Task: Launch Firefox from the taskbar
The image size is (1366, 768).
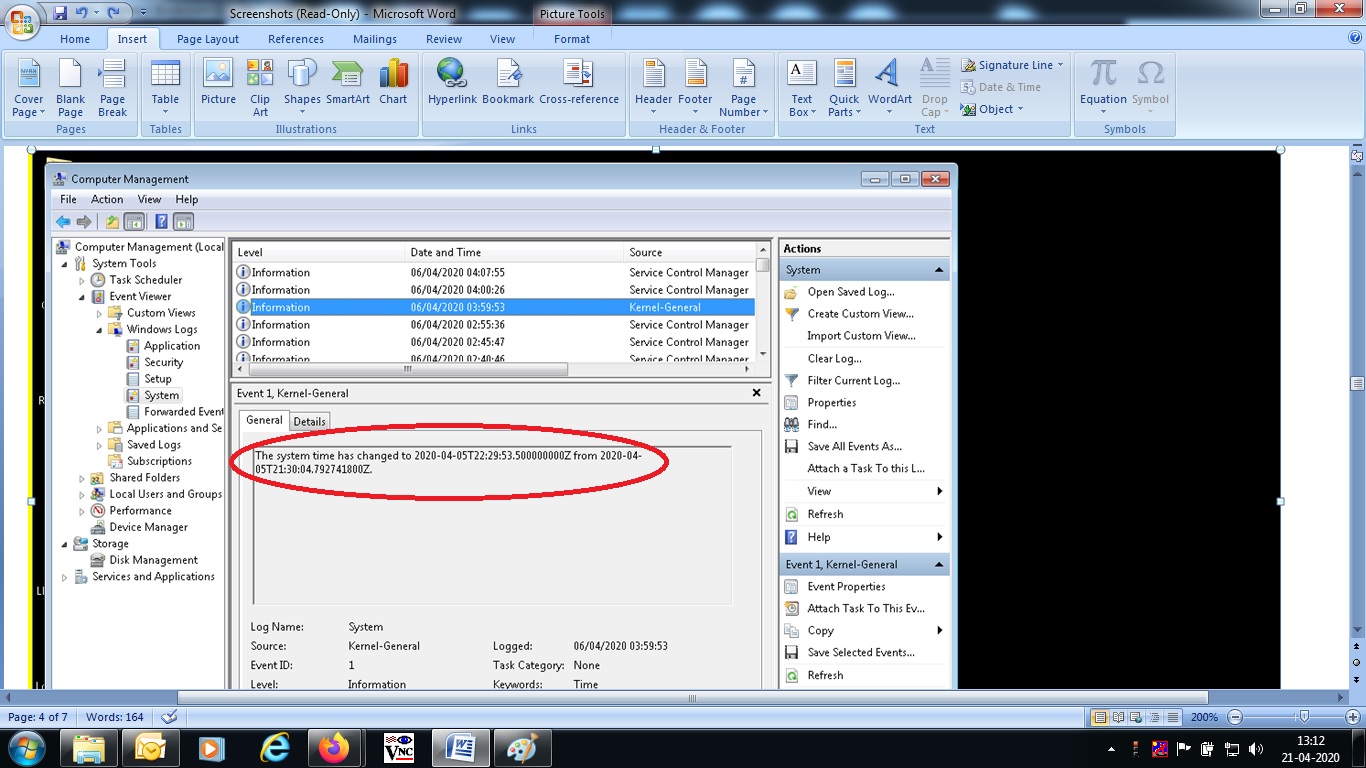Action: tap(335, 748)
